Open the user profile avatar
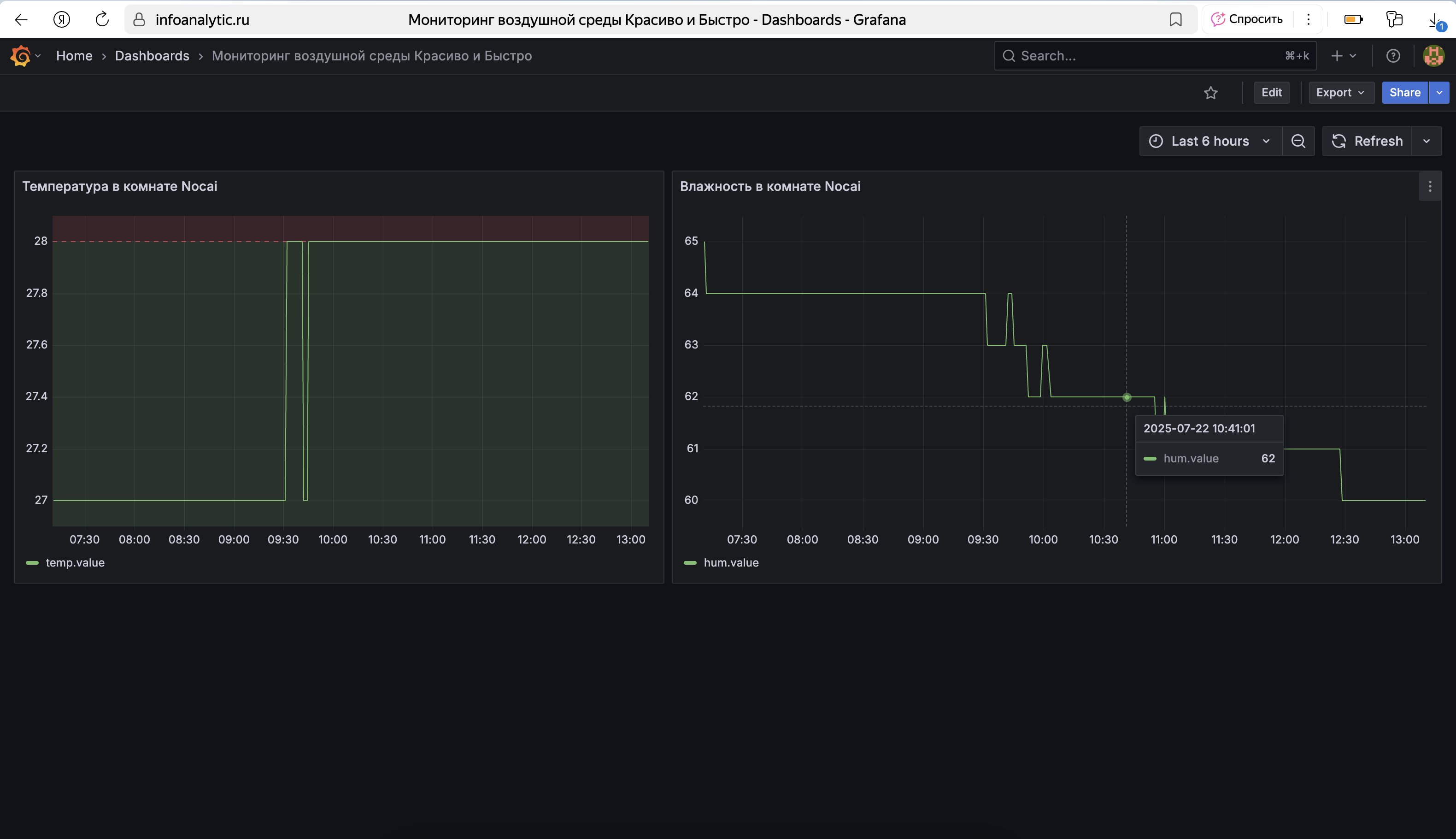The width and height of the screenshot is (1456, 839). pos(1433,56)
